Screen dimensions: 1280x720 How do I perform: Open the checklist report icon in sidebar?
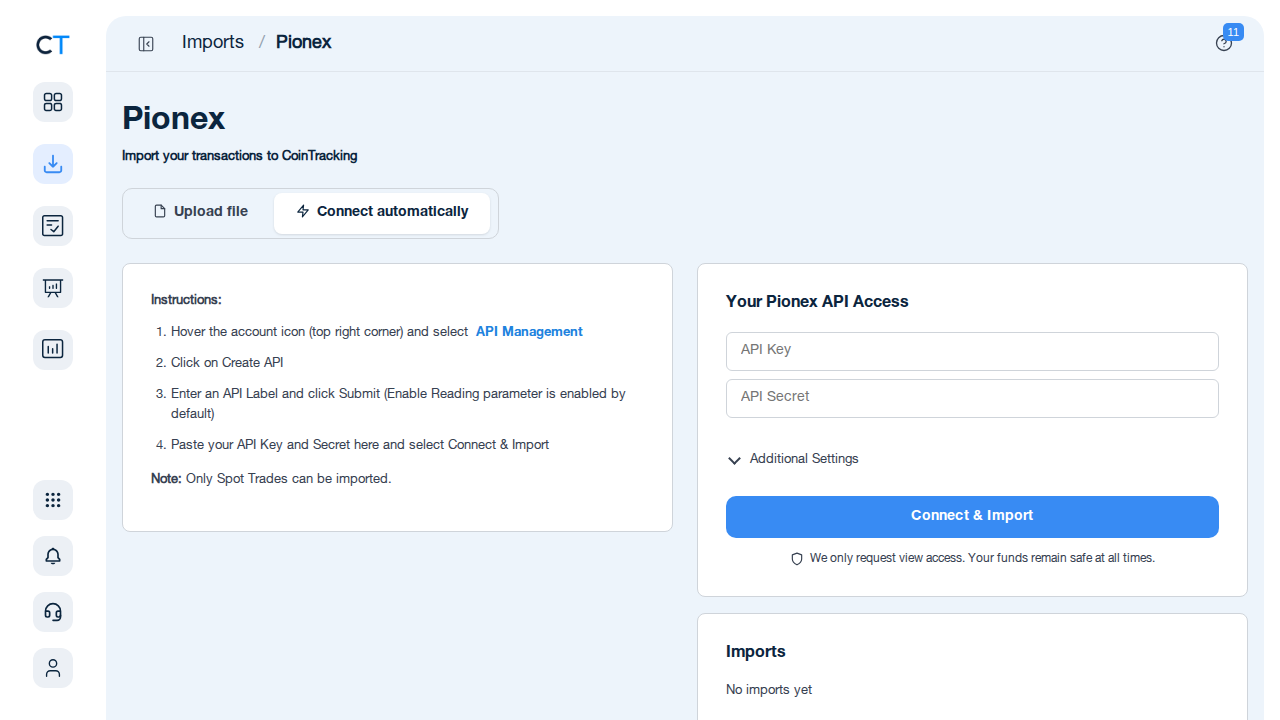coord(53,226)
